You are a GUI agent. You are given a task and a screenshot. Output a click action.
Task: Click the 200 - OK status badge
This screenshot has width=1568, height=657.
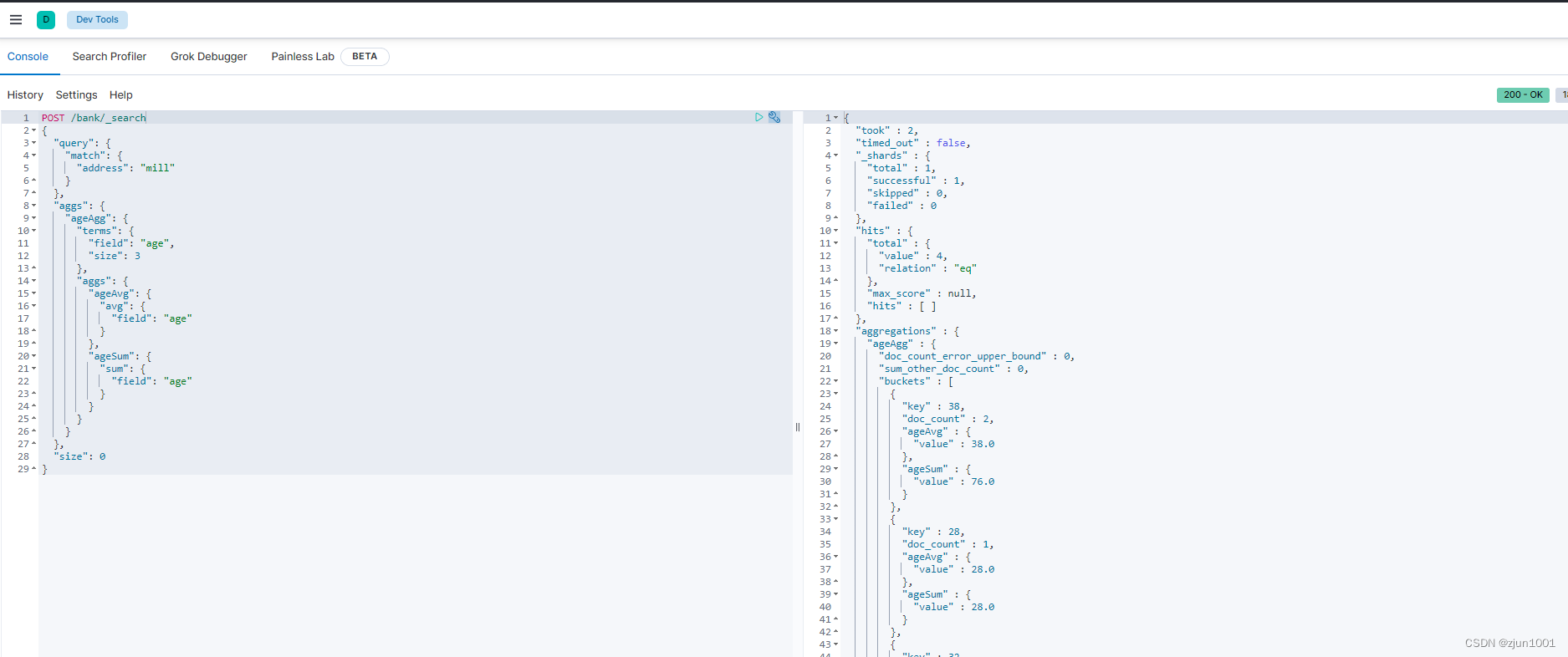(x=1523, y=94)
